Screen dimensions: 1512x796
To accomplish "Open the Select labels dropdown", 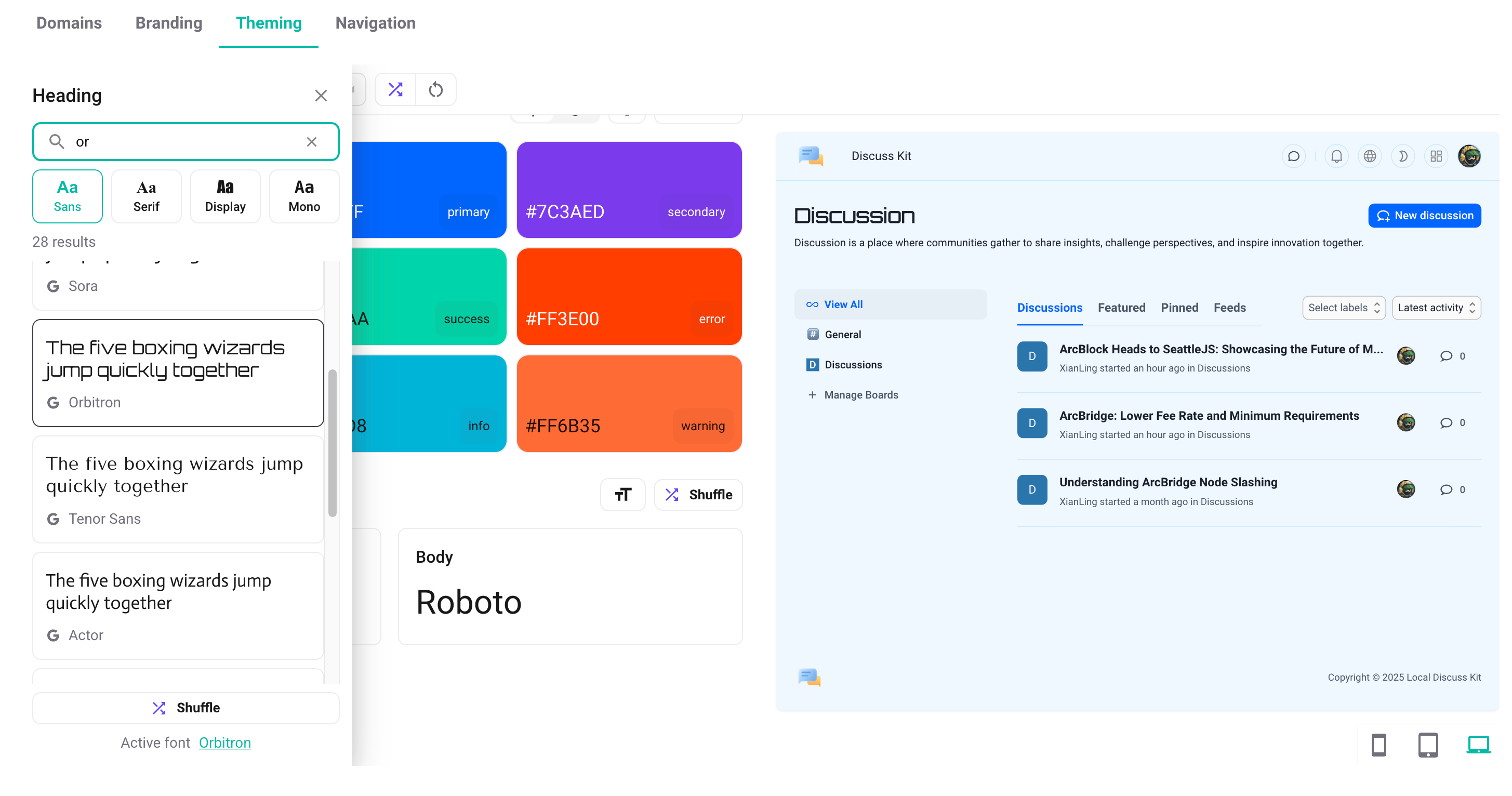I will click(1343, 308).
